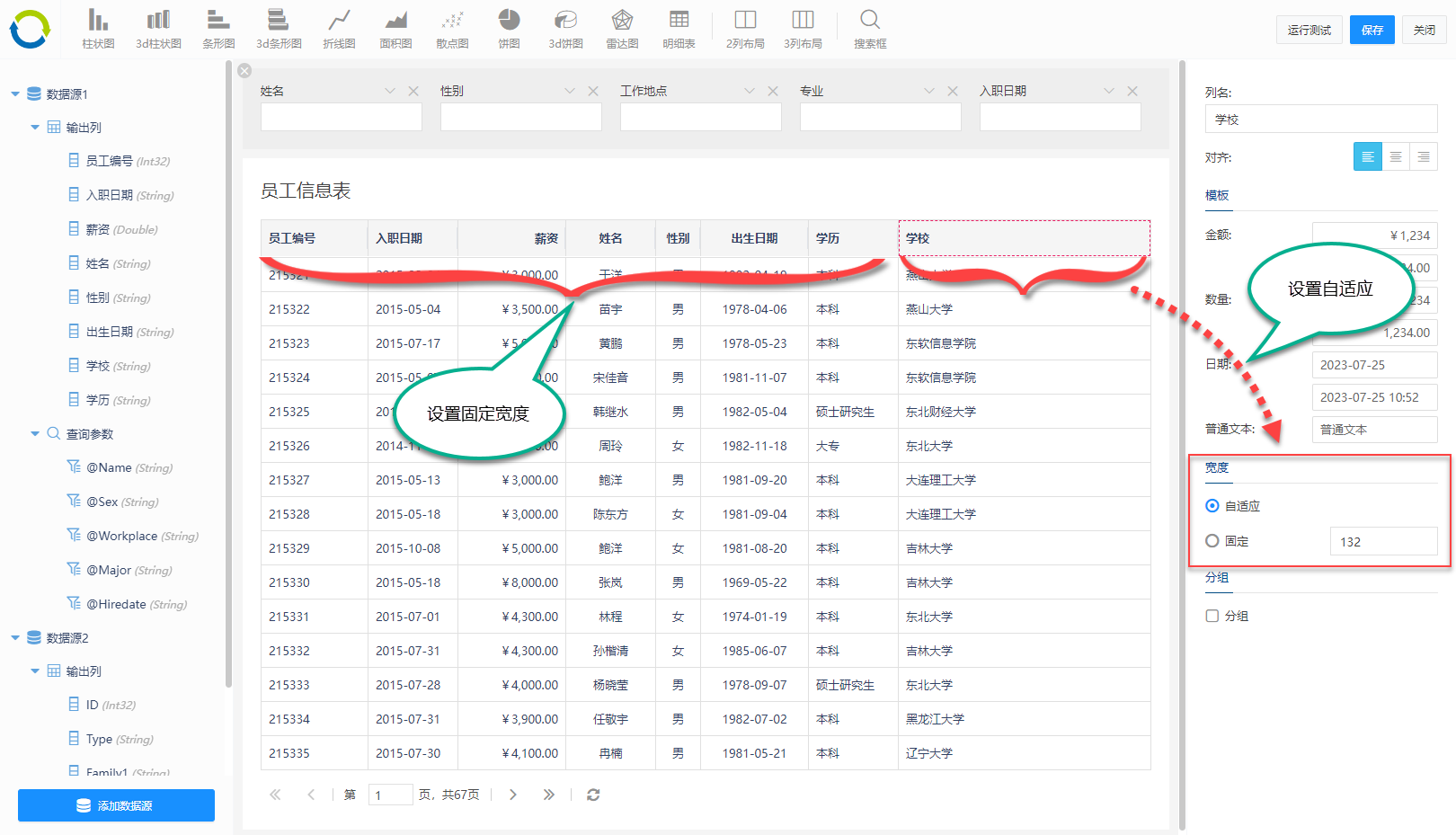Set center text alignment
Screen dimensions: 1456x835
click(1396, 157)
